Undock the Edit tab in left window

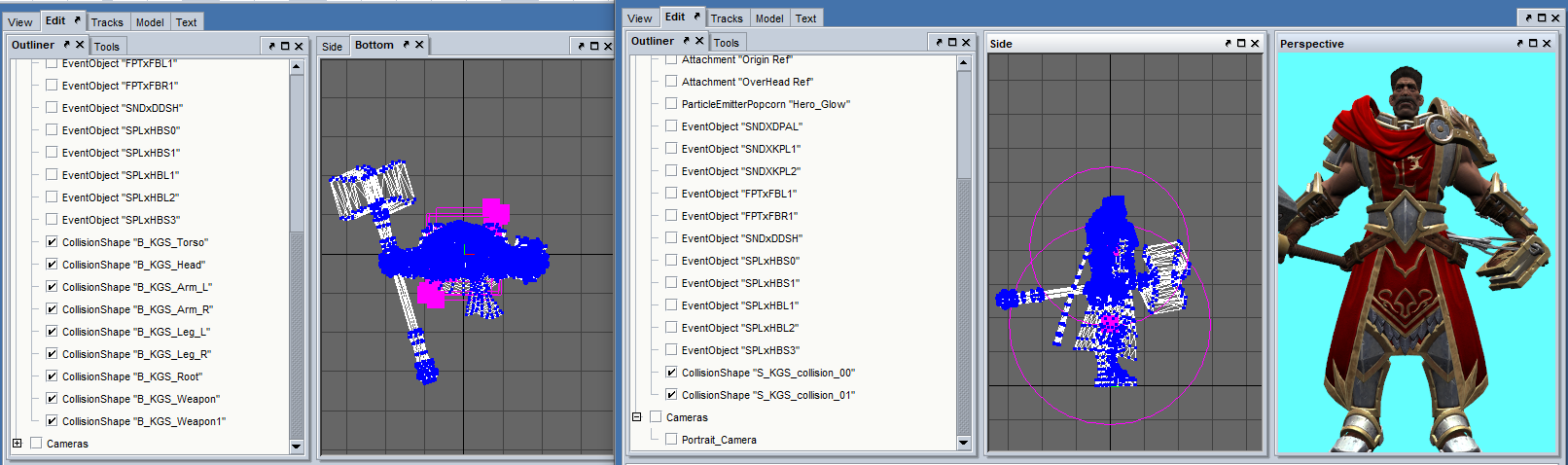click(77, 20)
